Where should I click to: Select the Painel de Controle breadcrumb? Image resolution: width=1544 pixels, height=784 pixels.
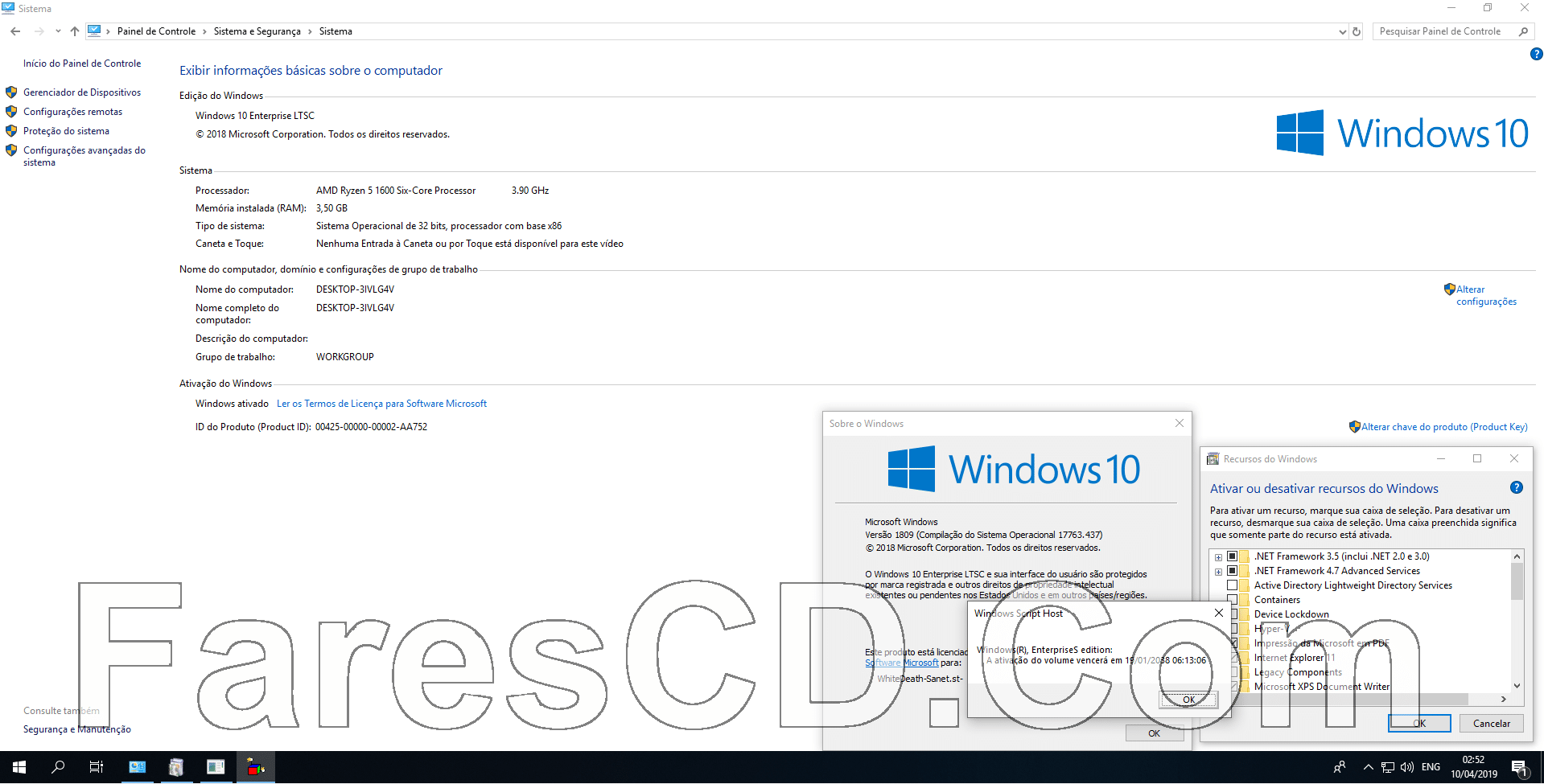click(x=156, y=31)
